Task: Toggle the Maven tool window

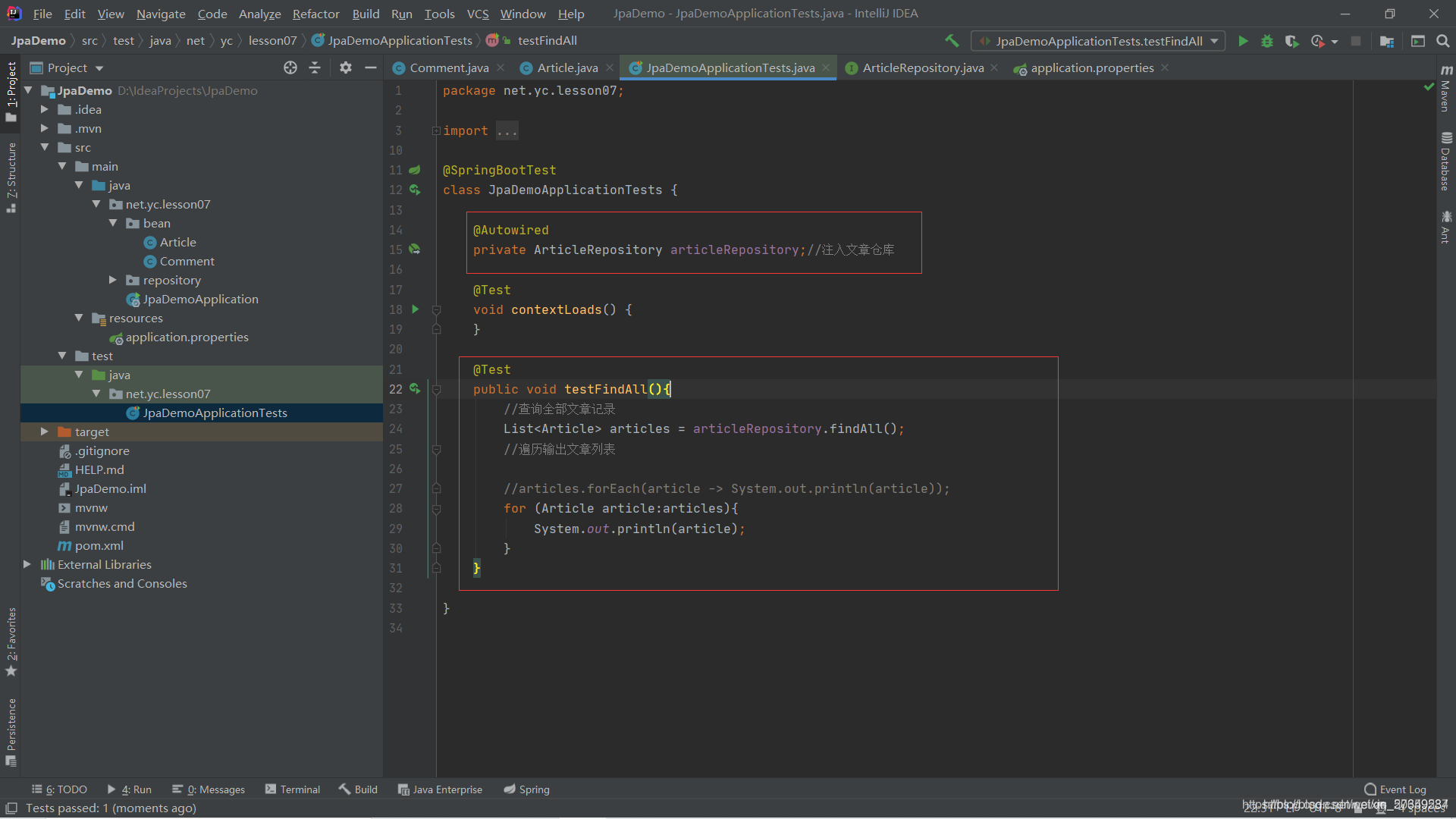Action: point(1446,91)
